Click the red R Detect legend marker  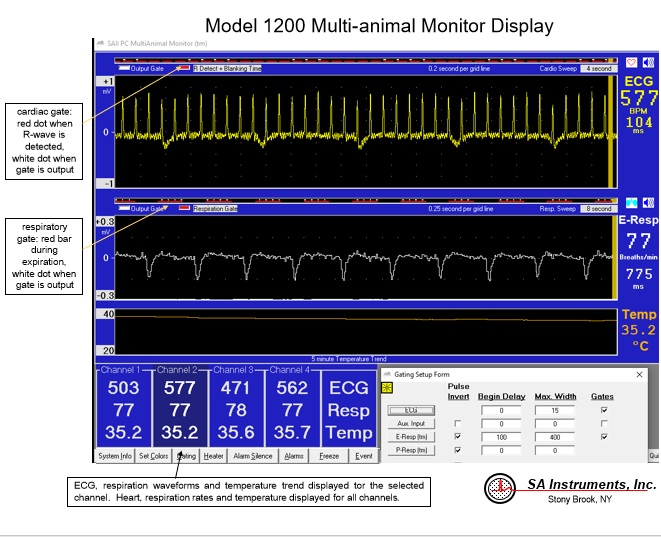click(184, 69)
